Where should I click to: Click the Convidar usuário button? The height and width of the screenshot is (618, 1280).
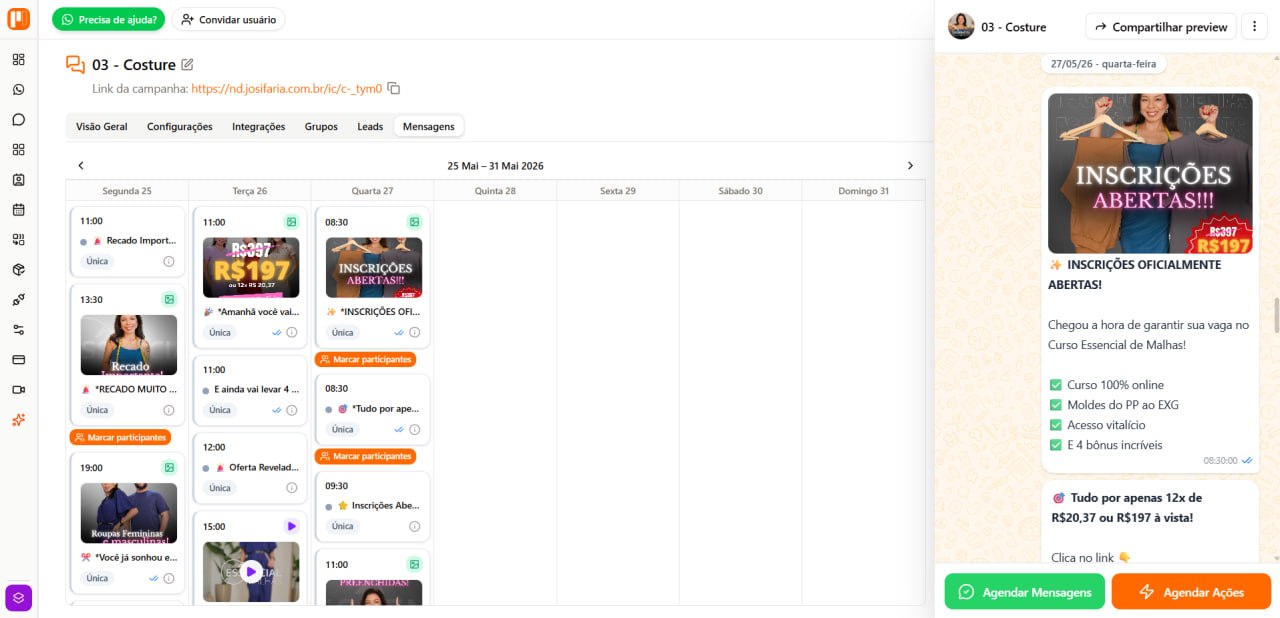228,19
